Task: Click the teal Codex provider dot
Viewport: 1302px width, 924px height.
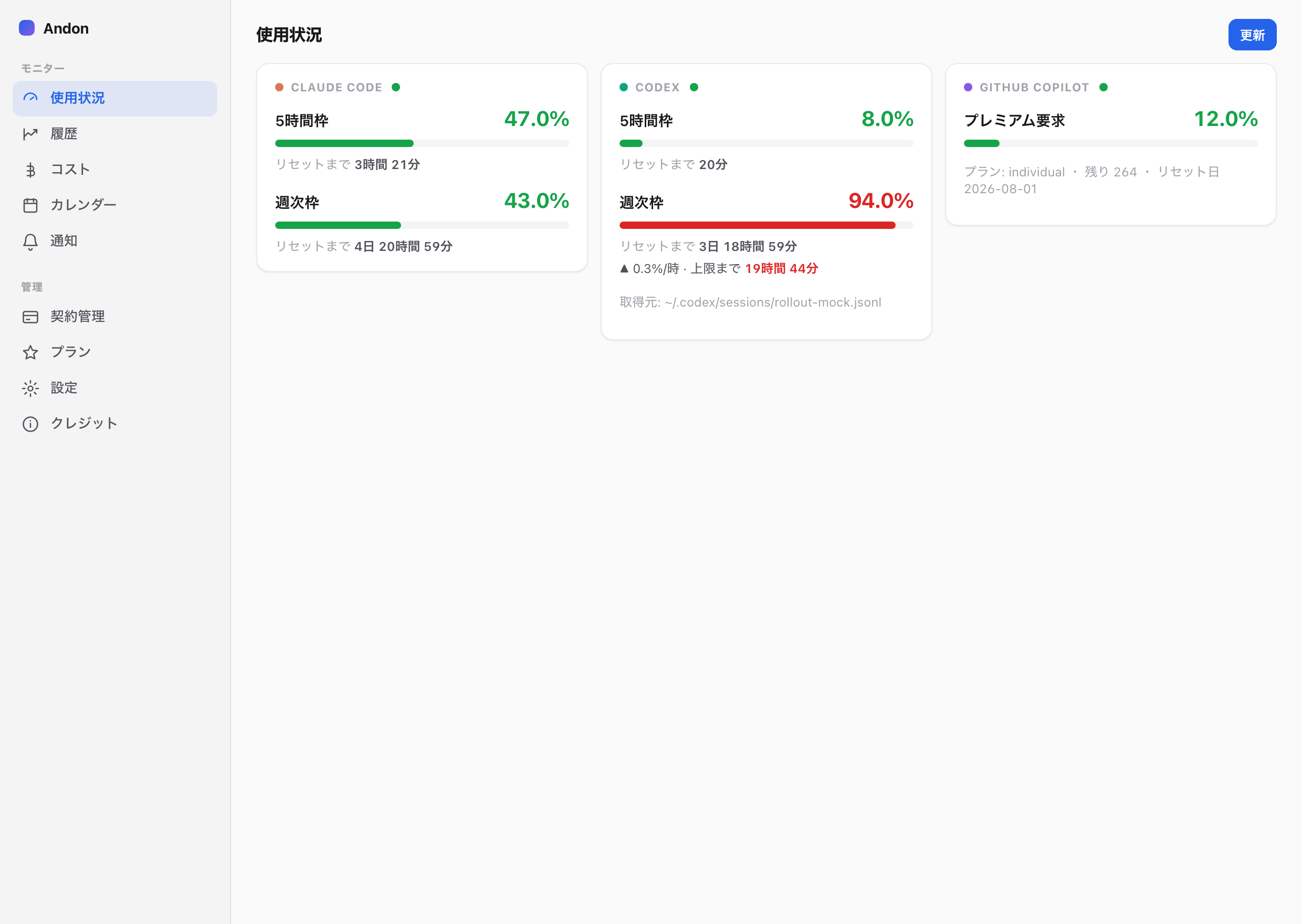Action: (x=623, y=87)
